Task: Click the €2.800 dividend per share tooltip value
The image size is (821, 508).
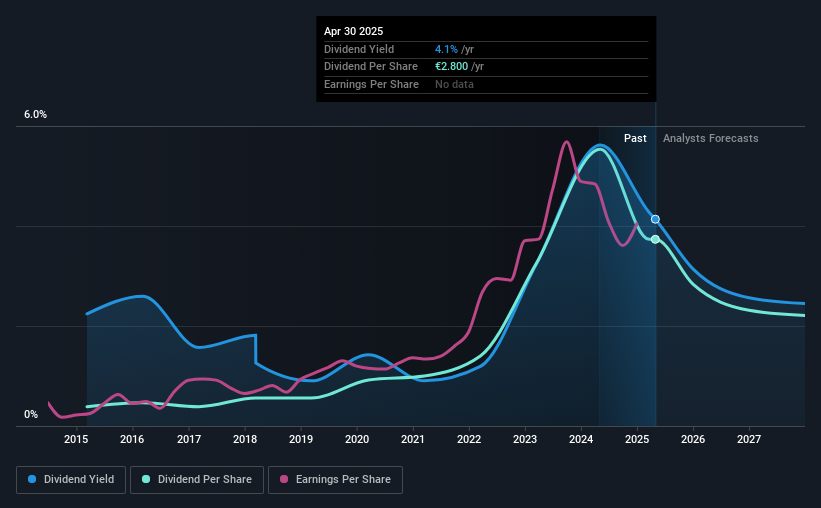Action: (x=451, y=67)
